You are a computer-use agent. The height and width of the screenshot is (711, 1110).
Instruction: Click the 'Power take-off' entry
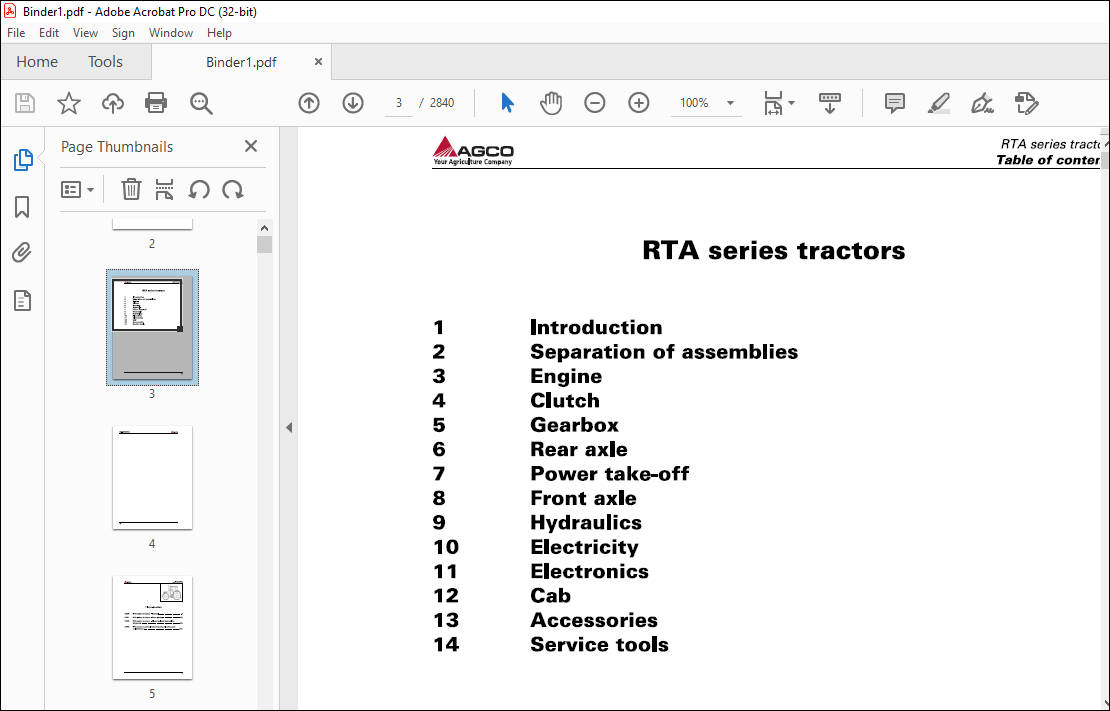[x=610, y=474]
